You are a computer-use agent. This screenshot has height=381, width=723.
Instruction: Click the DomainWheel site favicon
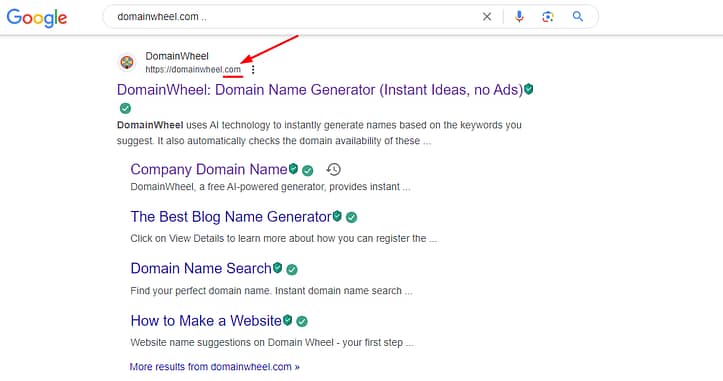127,62
